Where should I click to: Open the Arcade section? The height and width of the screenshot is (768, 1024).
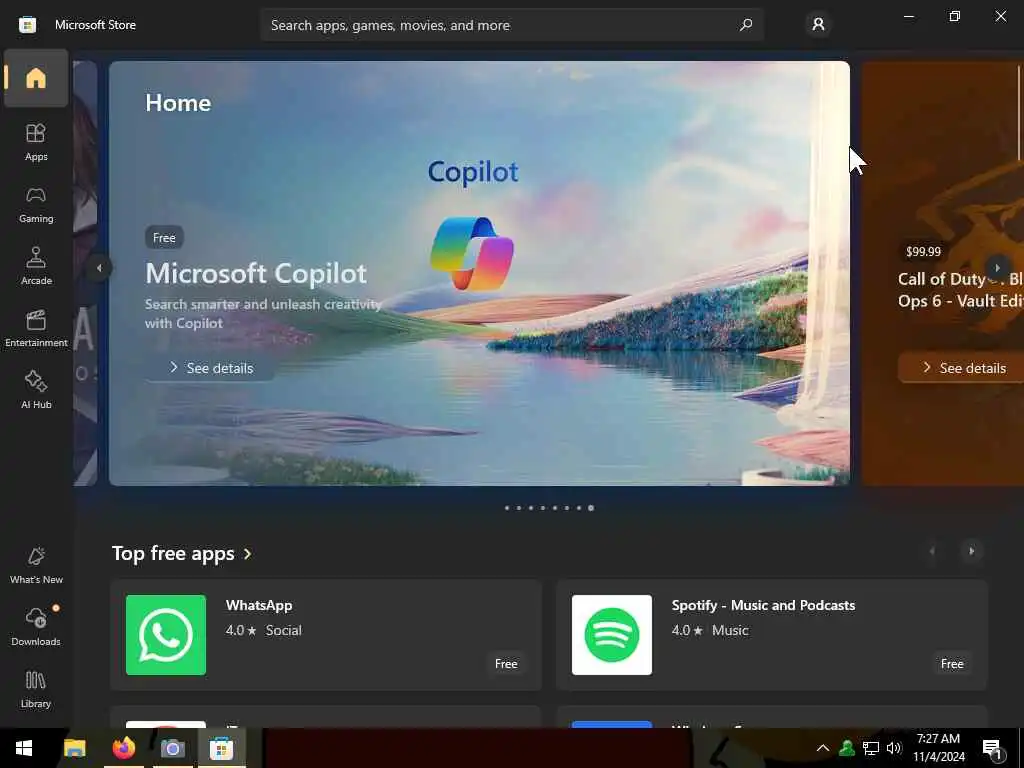point(36,266)
